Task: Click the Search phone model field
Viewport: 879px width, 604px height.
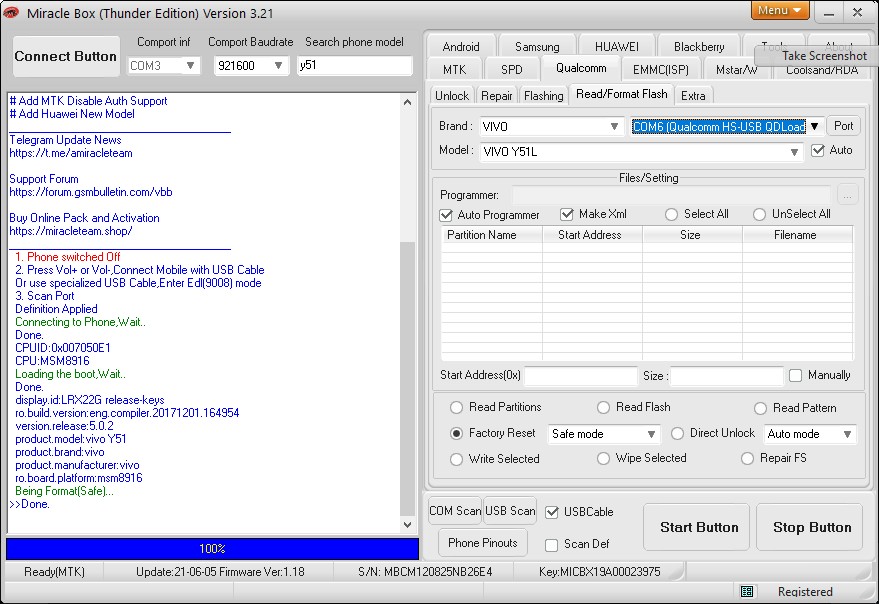Action: click(354, 65)
